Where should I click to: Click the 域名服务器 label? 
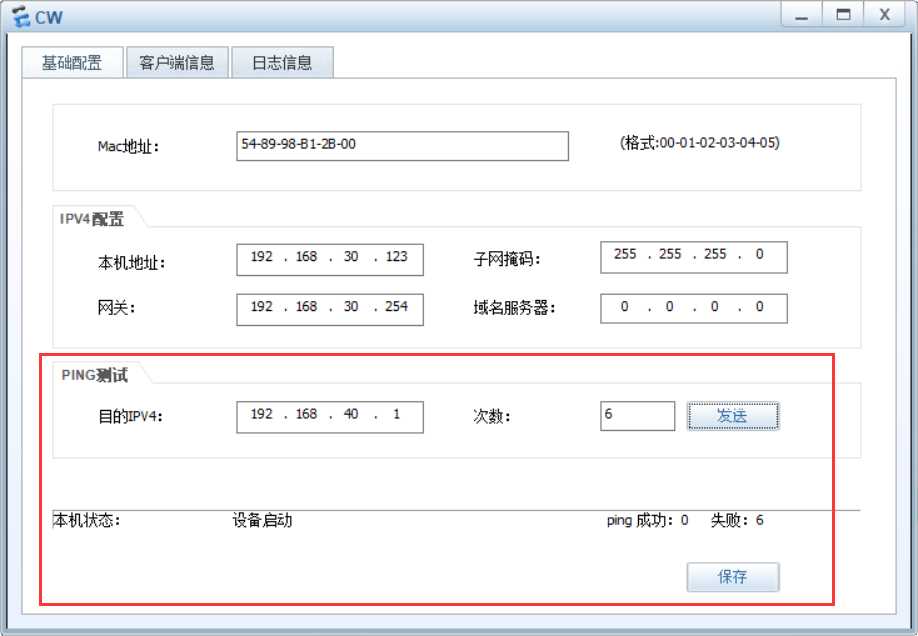[514, 308]
